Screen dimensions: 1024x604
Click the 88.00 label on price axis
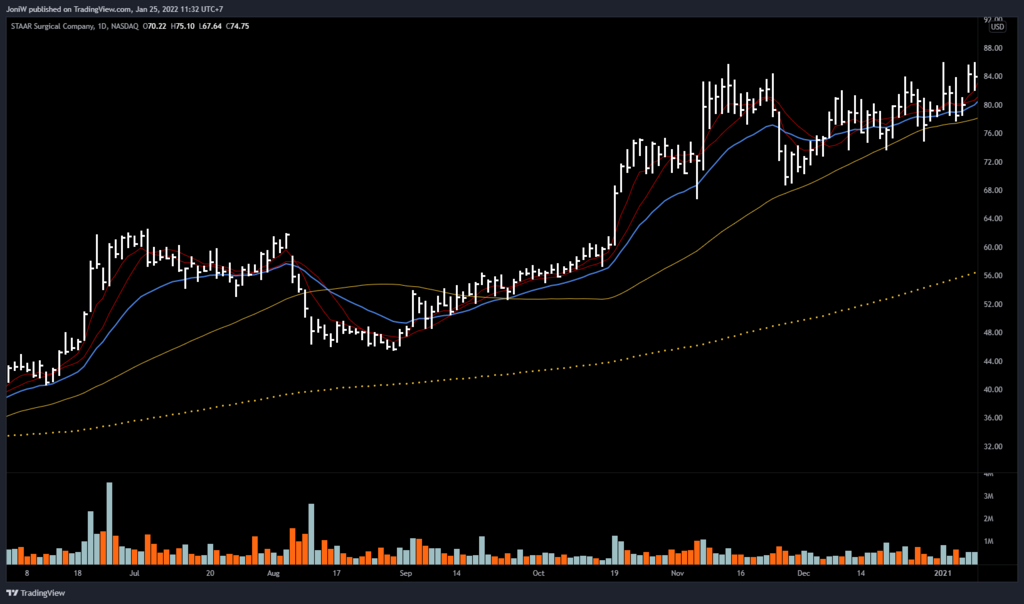[993, 48]
